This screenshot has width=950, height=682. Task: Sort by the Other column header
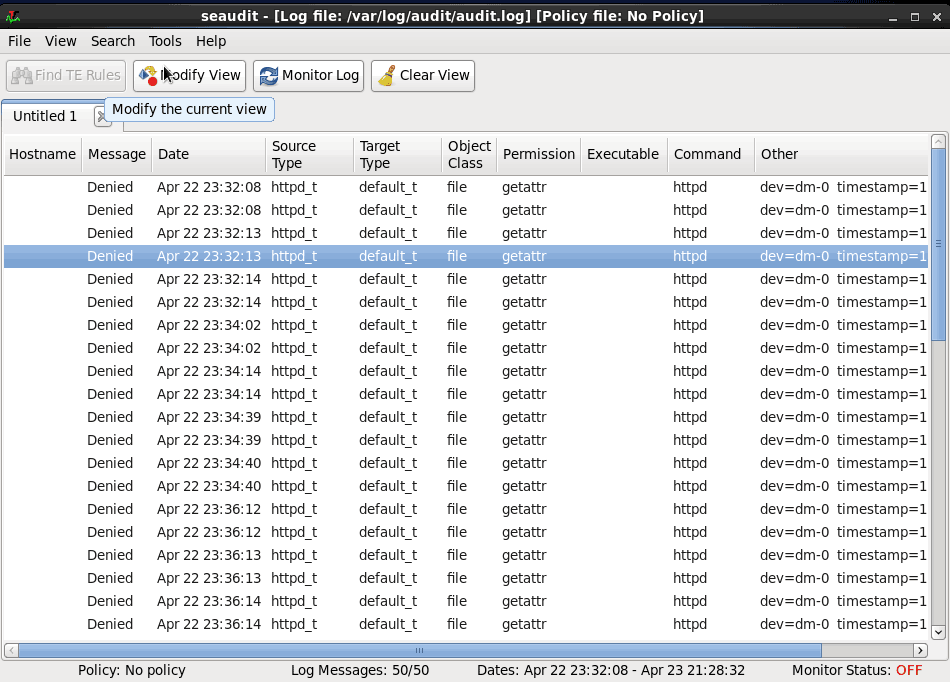coord(842,154)
